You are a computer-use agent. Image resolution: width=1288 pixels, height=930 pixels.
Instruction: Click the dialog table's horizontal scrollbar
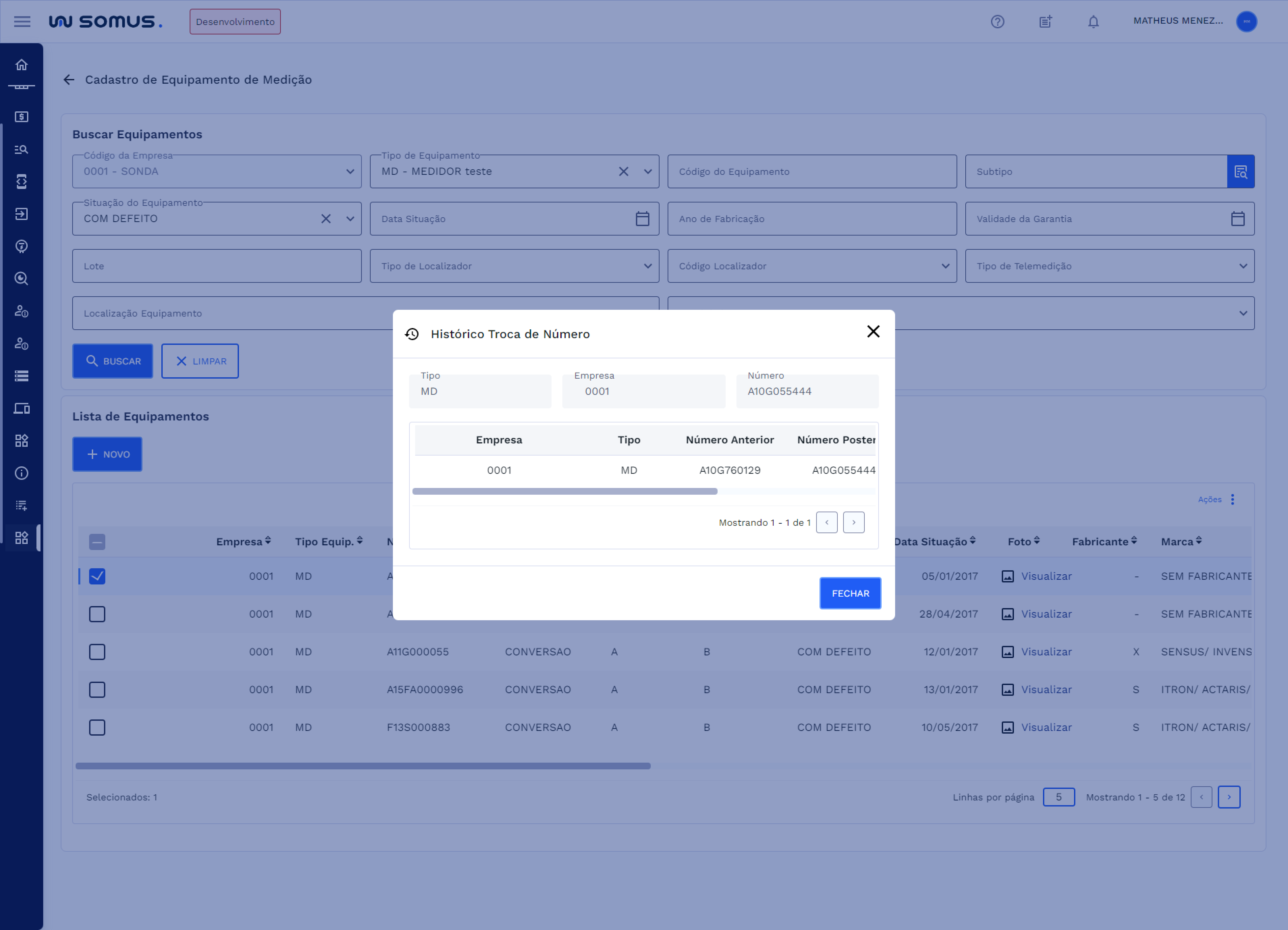564,491
